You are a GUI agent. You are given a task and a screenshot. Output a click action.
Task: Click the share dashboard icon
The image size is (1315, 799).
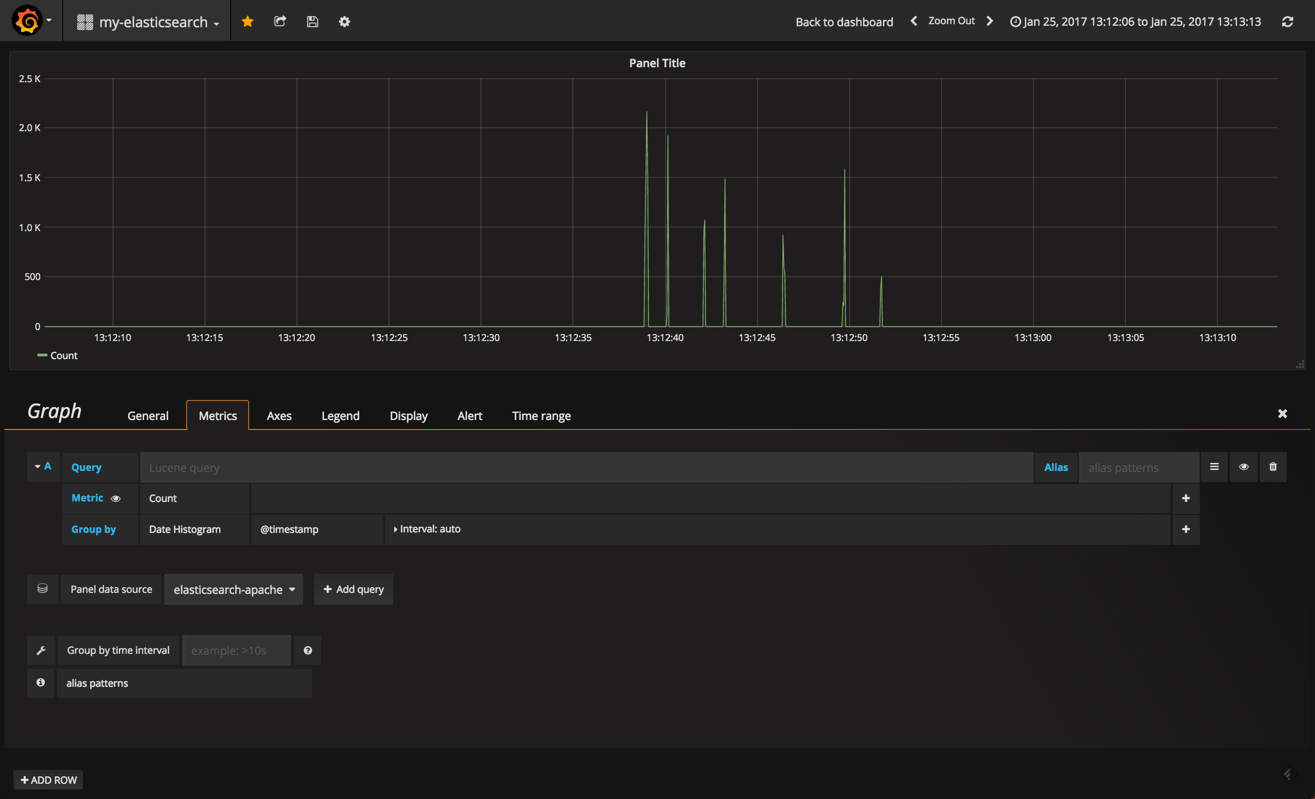(280, 21)
